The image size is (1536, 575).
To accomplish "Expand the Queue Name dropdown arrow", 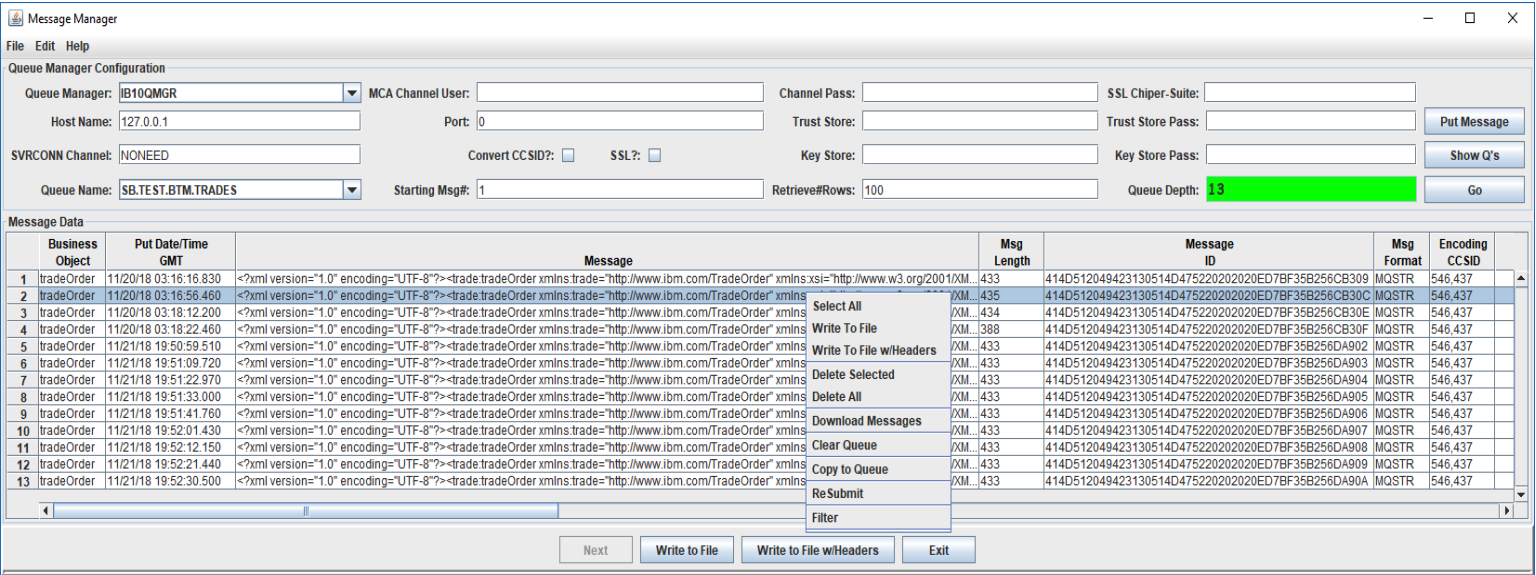I will click(352, 189).
